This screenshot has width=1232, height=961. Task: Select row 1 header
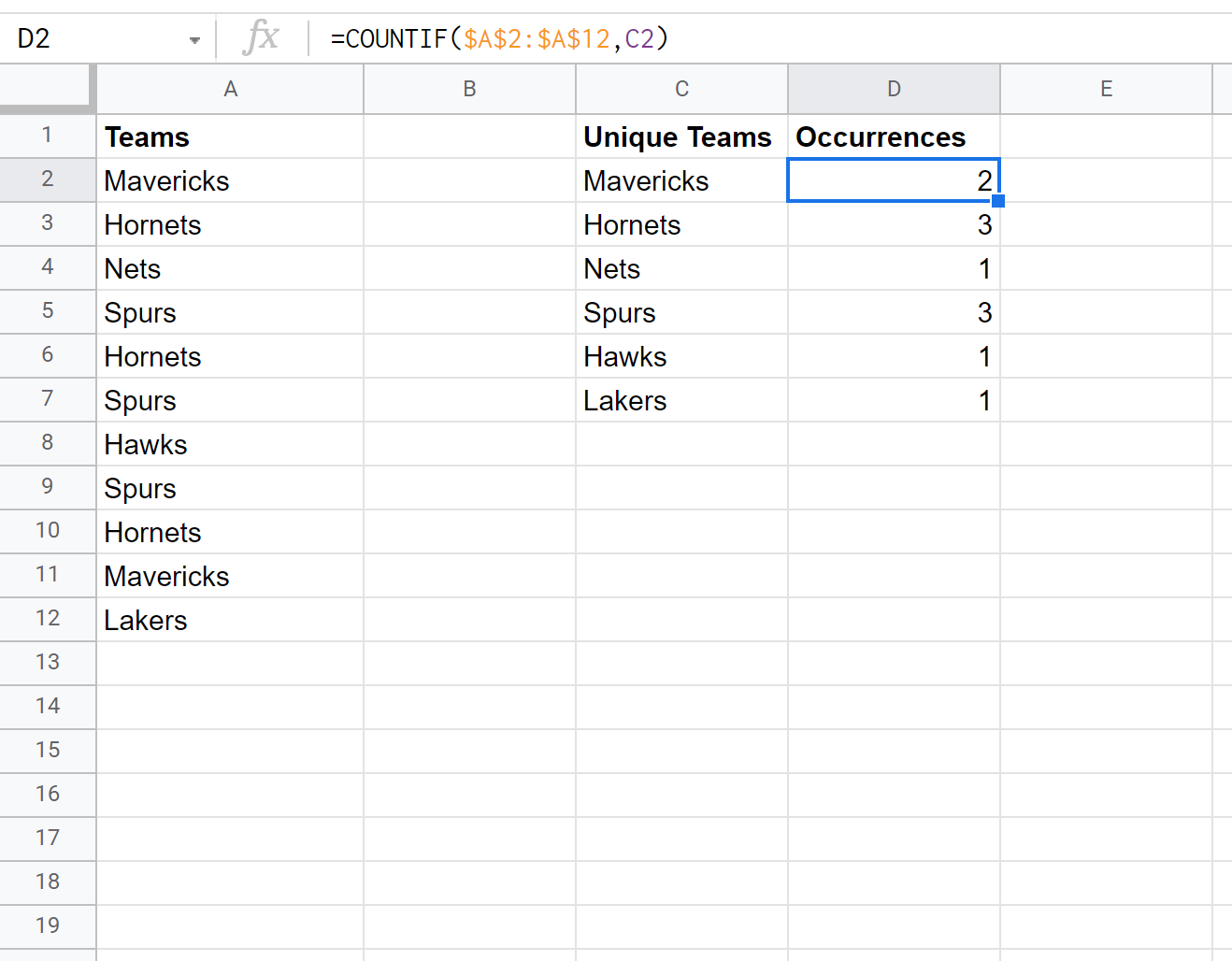[x=47, y=136]
